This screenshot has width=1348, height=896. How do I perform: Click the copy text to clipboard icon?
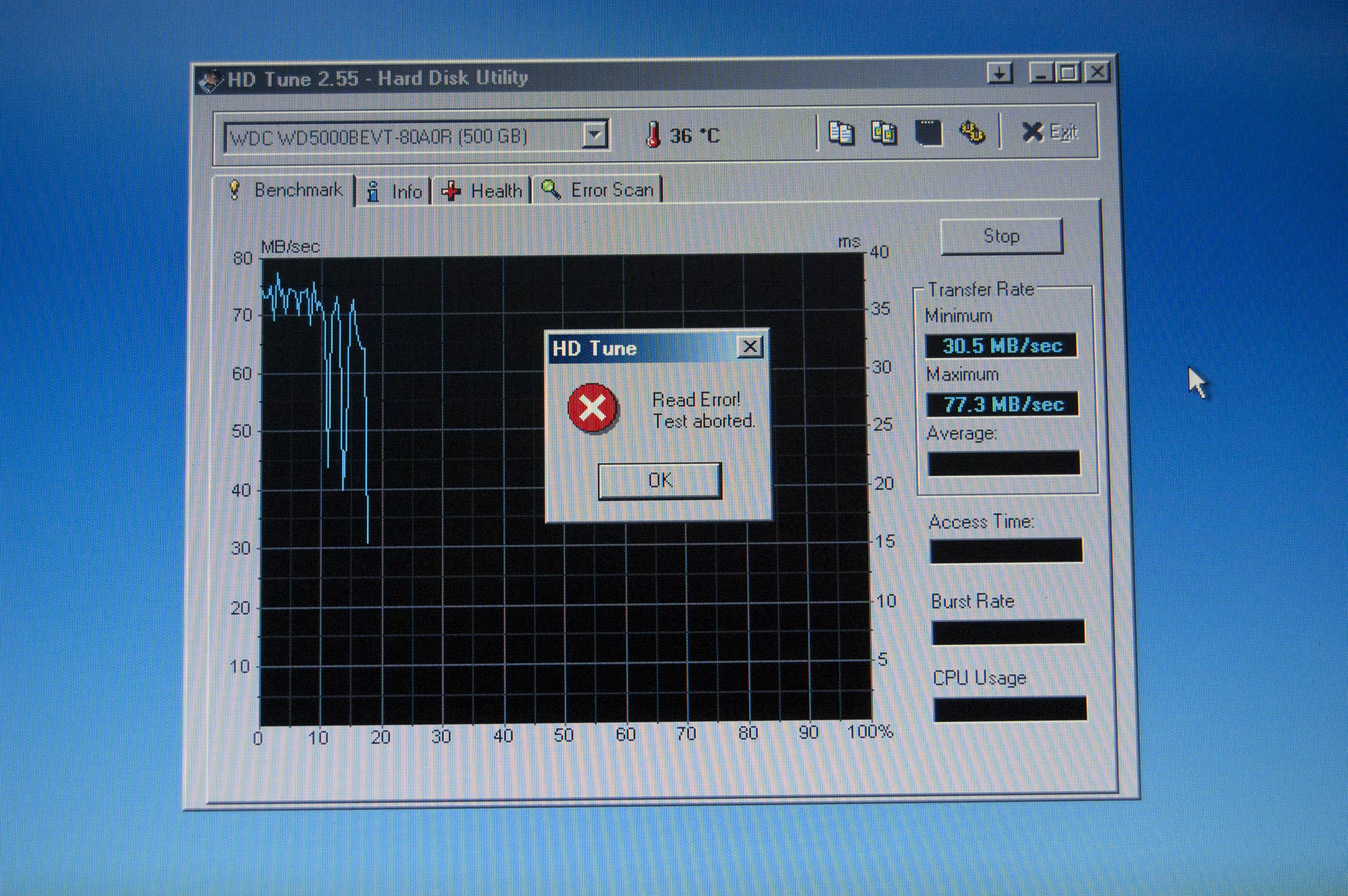(840, 133)
